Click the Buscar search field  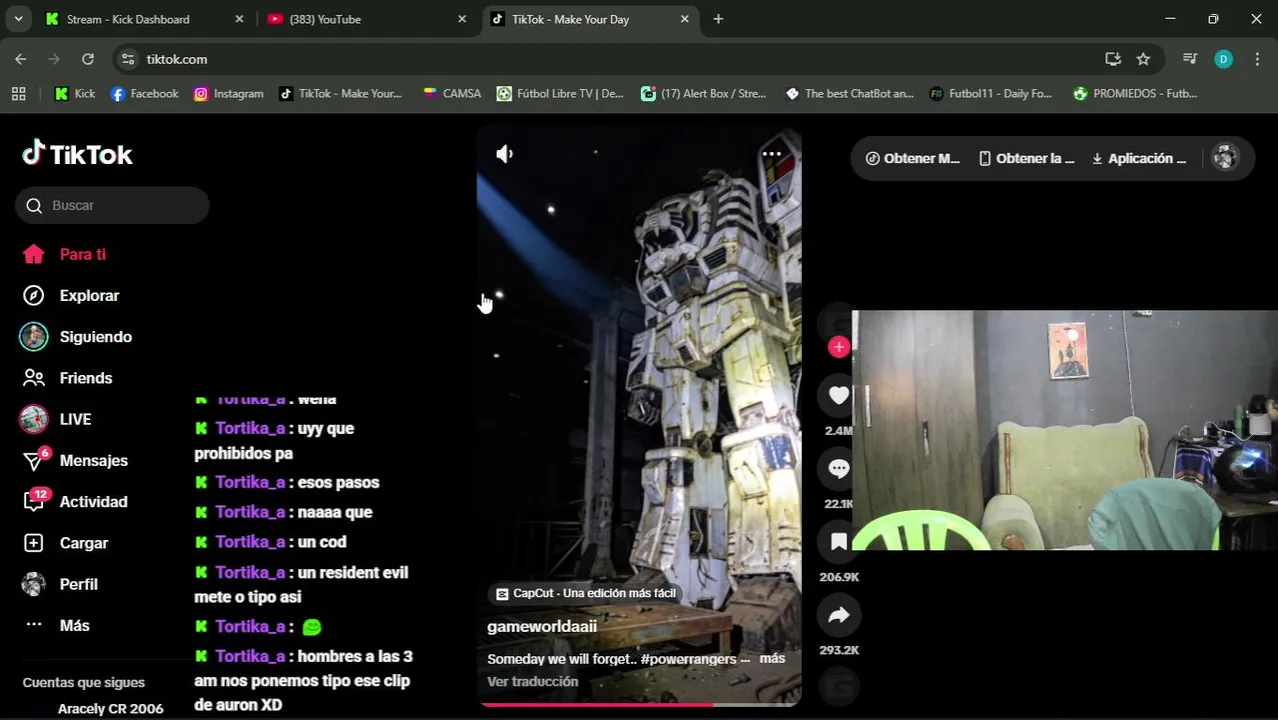coord(112,205)
